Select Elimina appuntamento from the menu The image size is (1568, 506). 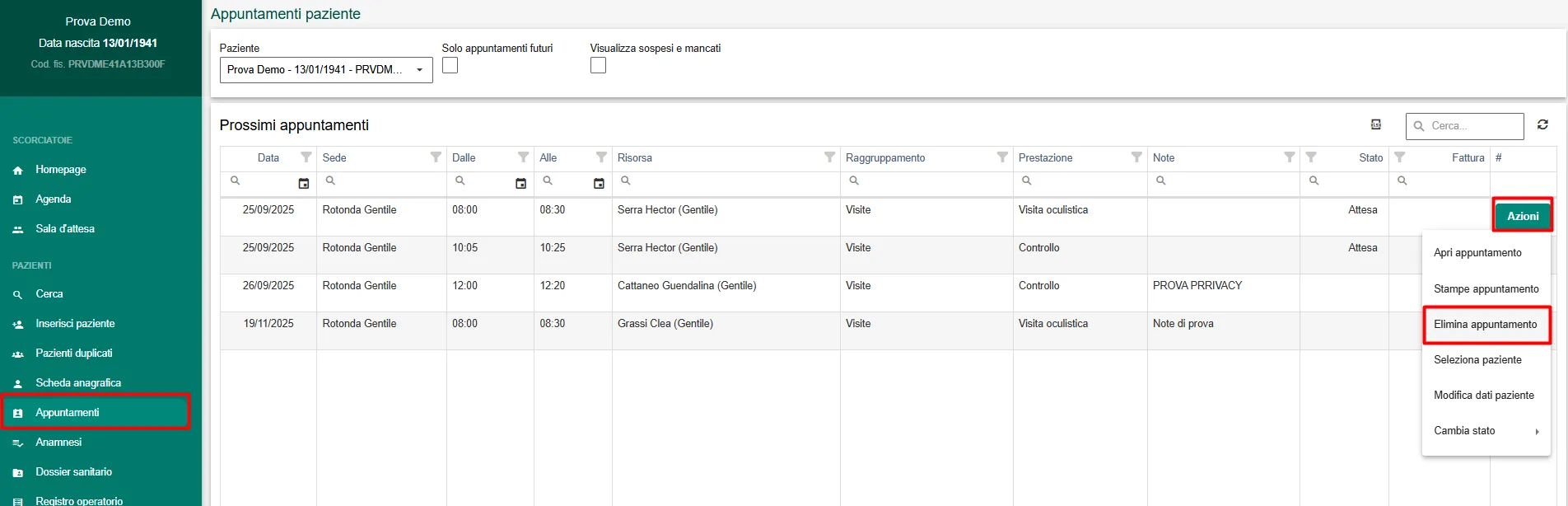[1485, 325]
